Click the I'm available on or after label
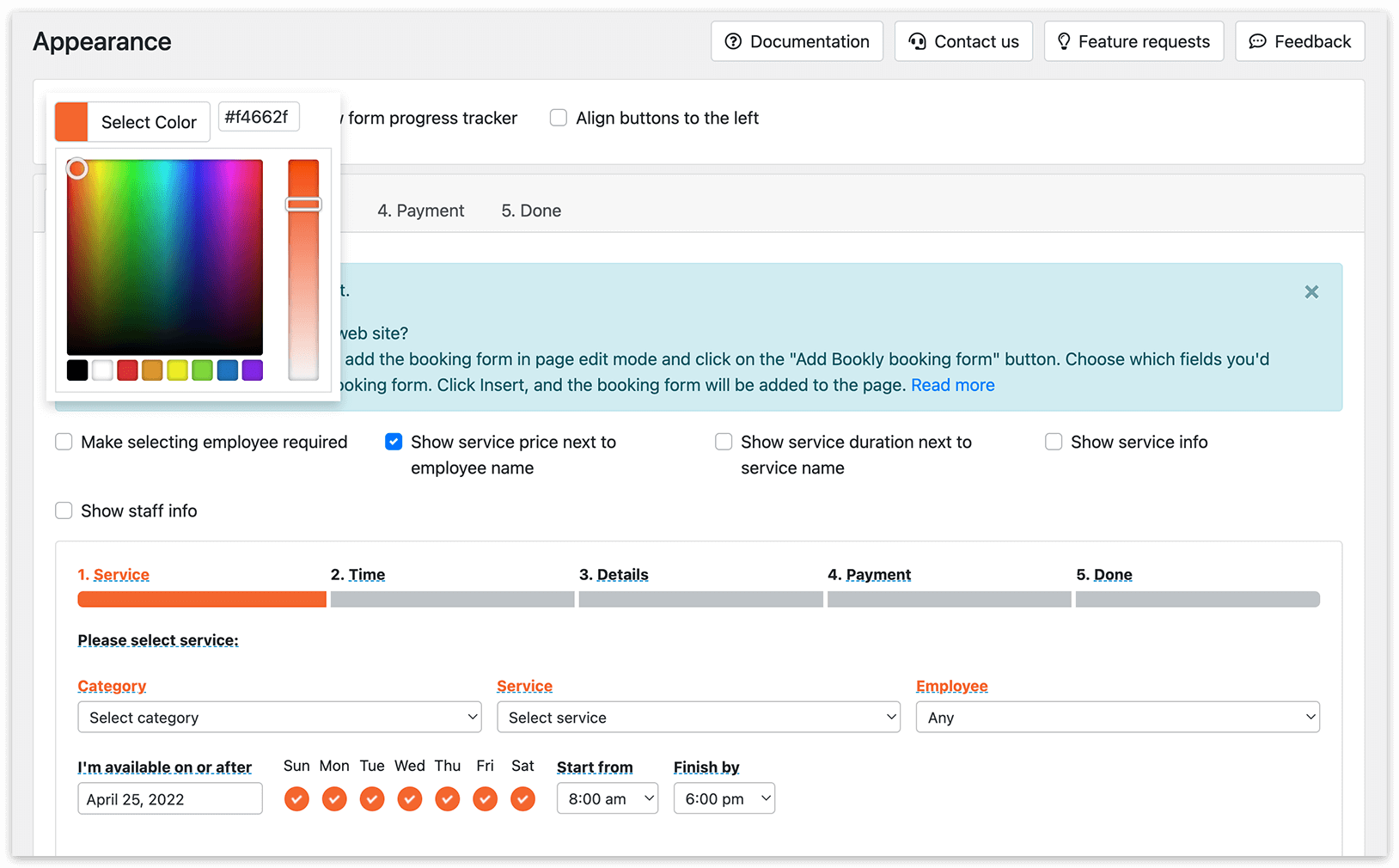The width and height of the screenshot is (1399, 868). tap(164, 767)
